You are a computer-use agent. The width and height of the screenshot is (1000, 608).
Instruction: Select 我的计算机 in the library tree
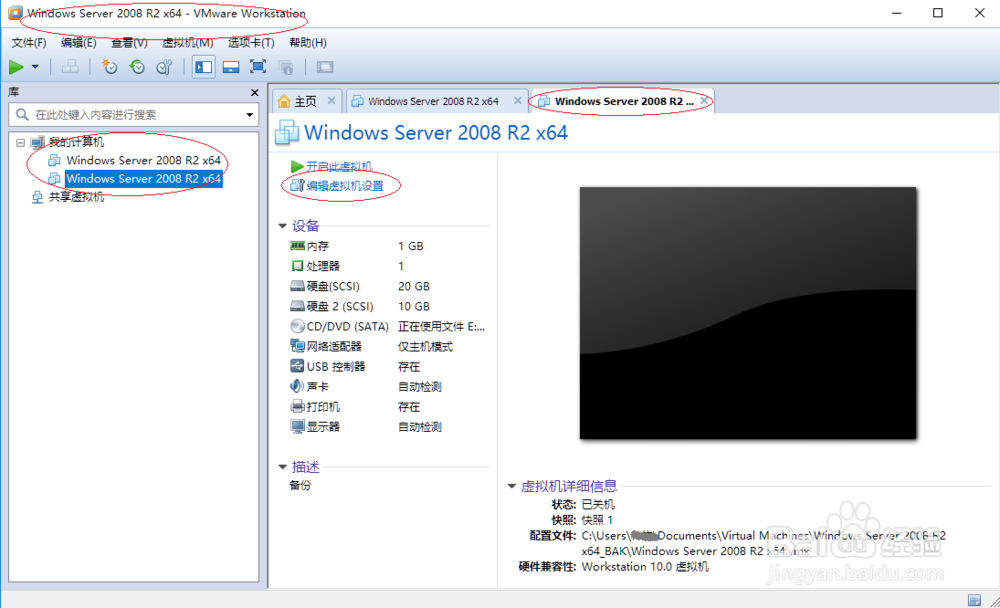77,142
